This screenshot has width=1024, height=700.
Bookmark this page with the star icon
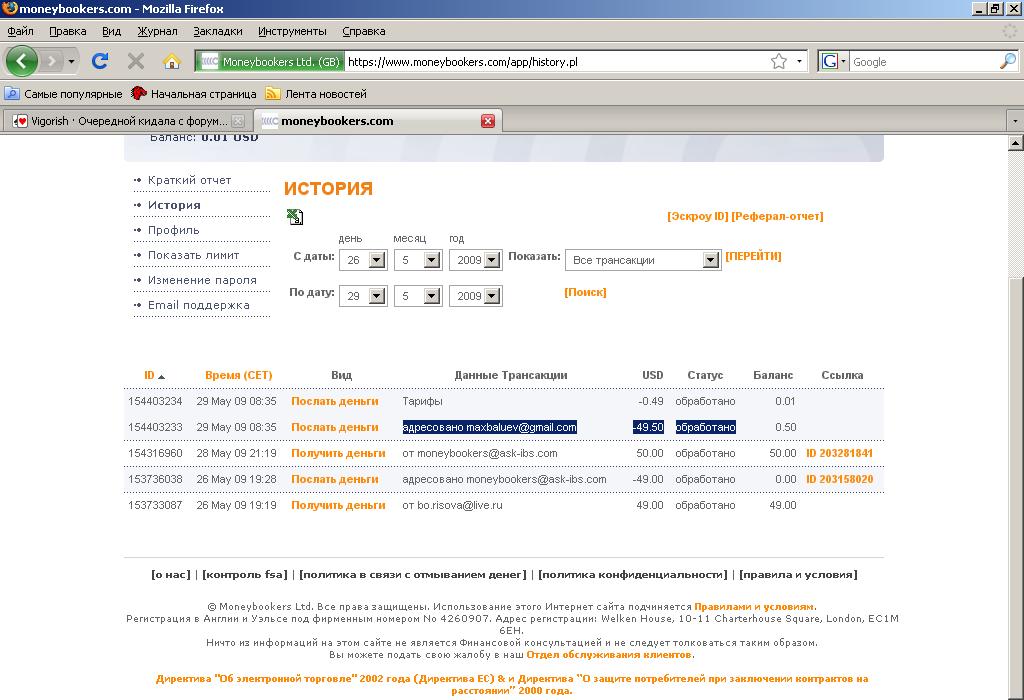(x=779, y=62)
